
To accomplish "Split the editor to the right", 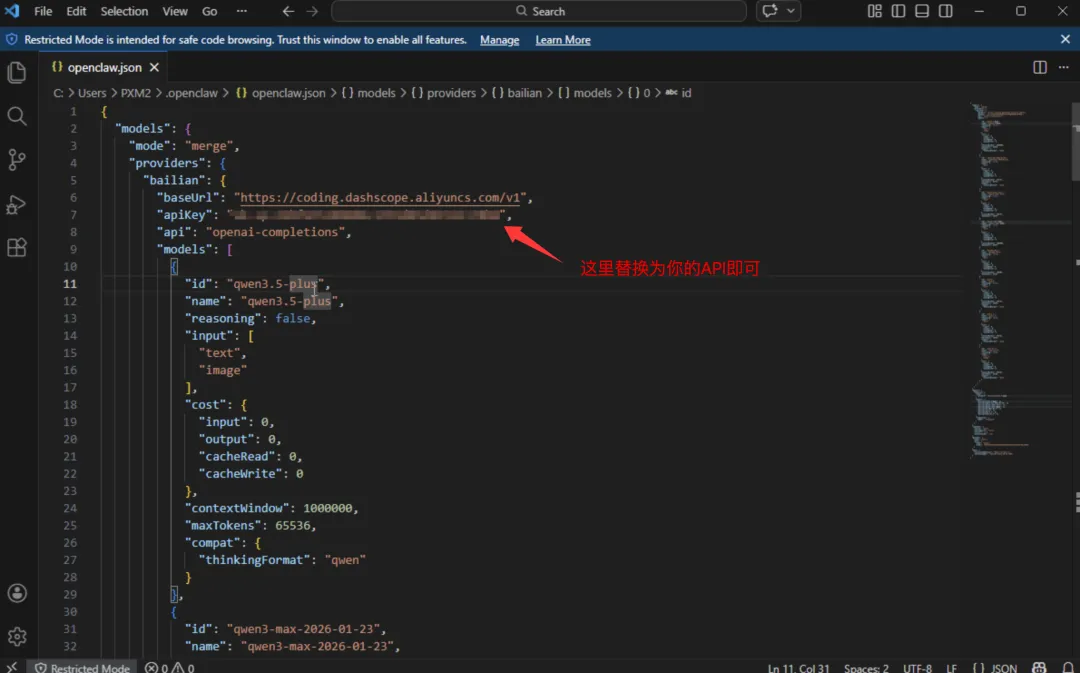I will coord(1040,67).
